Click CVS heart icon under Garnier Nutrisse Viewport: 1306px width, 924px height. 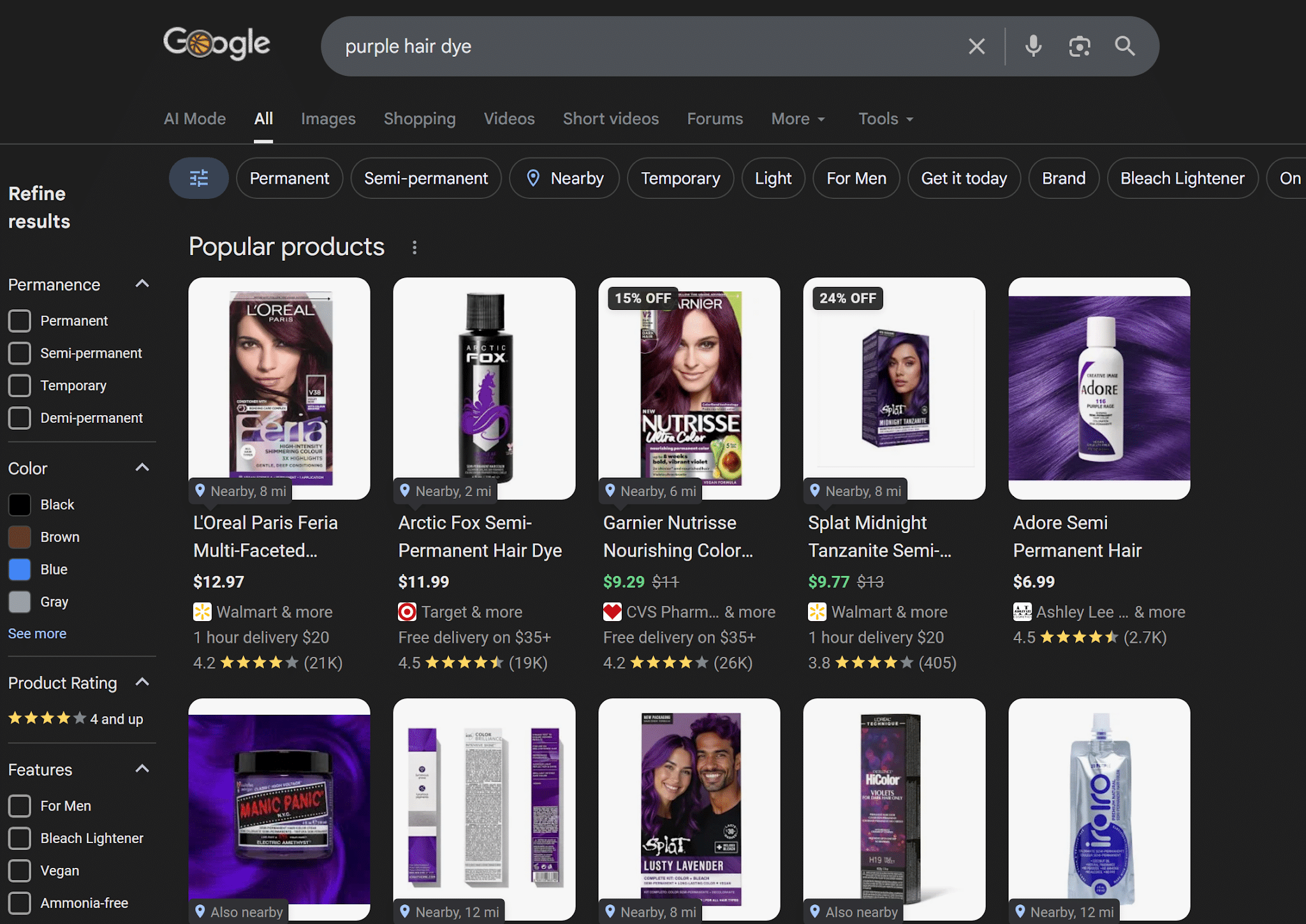612,612
